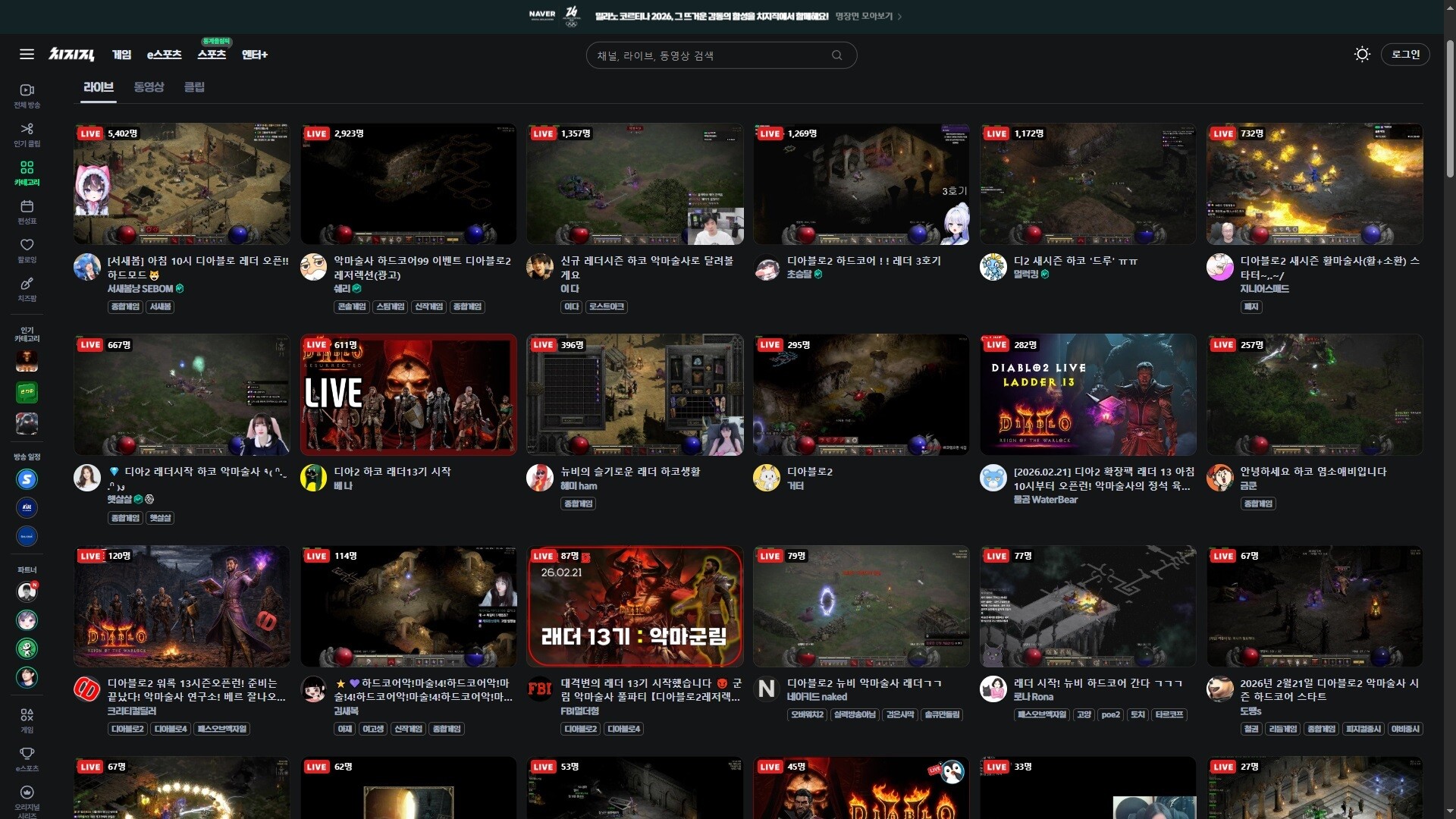This screenshot has height=819, width=1456.
Task: Switch to the 클립 tab
Action: (194, 86)
